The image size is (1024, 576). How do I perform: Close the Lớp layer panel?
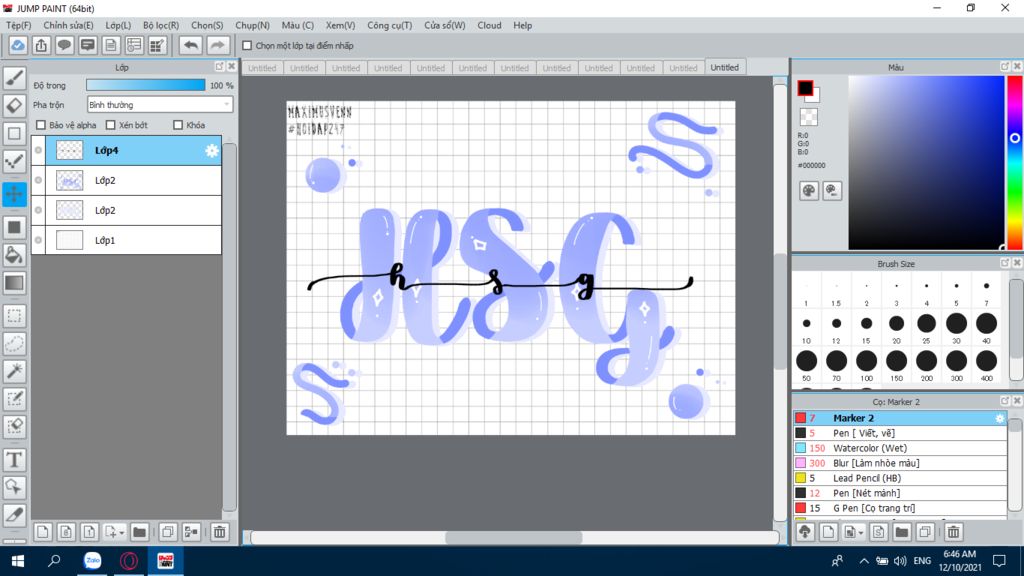click(231, 67)
